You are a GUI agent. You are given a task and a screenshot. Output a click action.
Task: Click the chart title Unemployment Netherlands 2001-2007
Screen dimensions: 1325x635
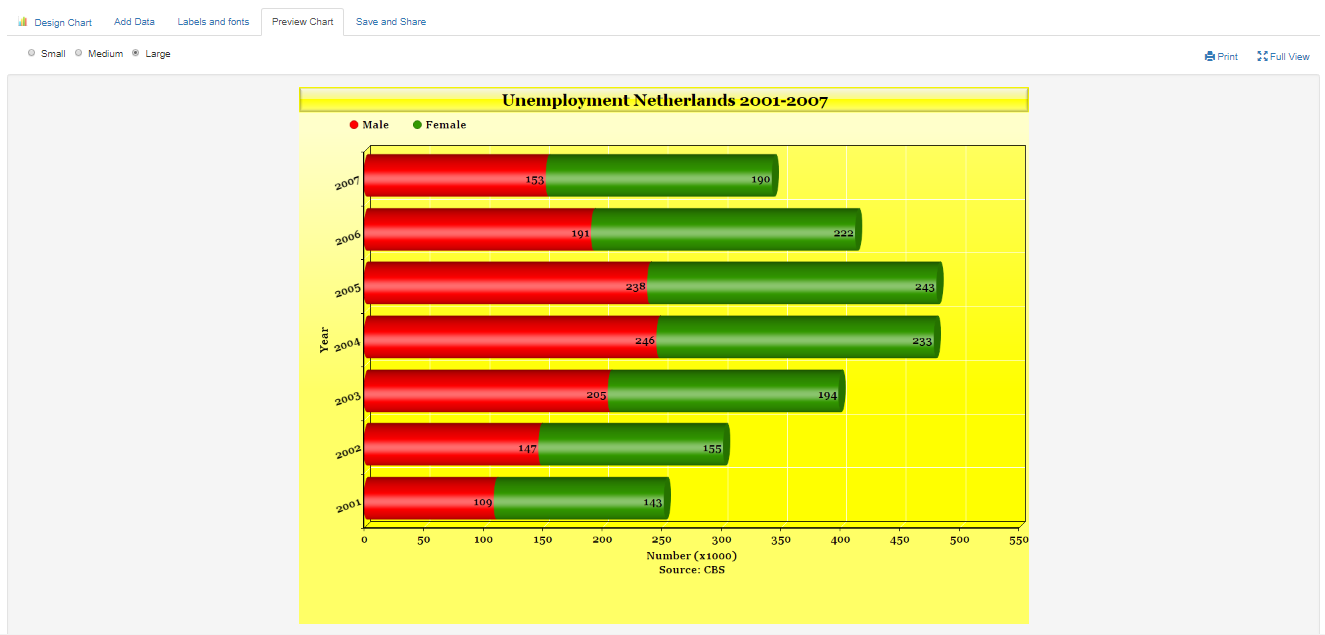(664, 100)
